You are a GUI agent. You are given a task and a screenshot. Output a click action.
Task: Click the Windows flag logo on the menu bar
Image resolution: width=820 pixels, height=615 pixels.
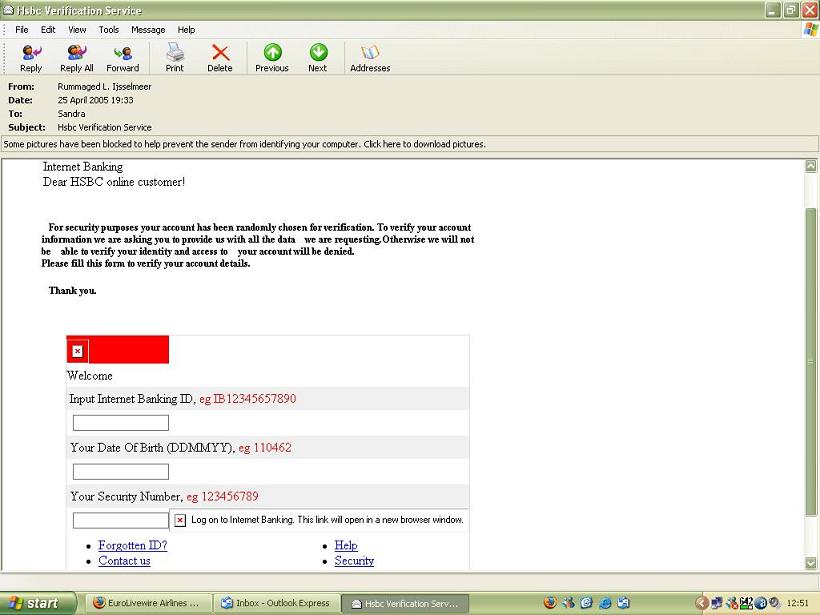click(811, 30)
